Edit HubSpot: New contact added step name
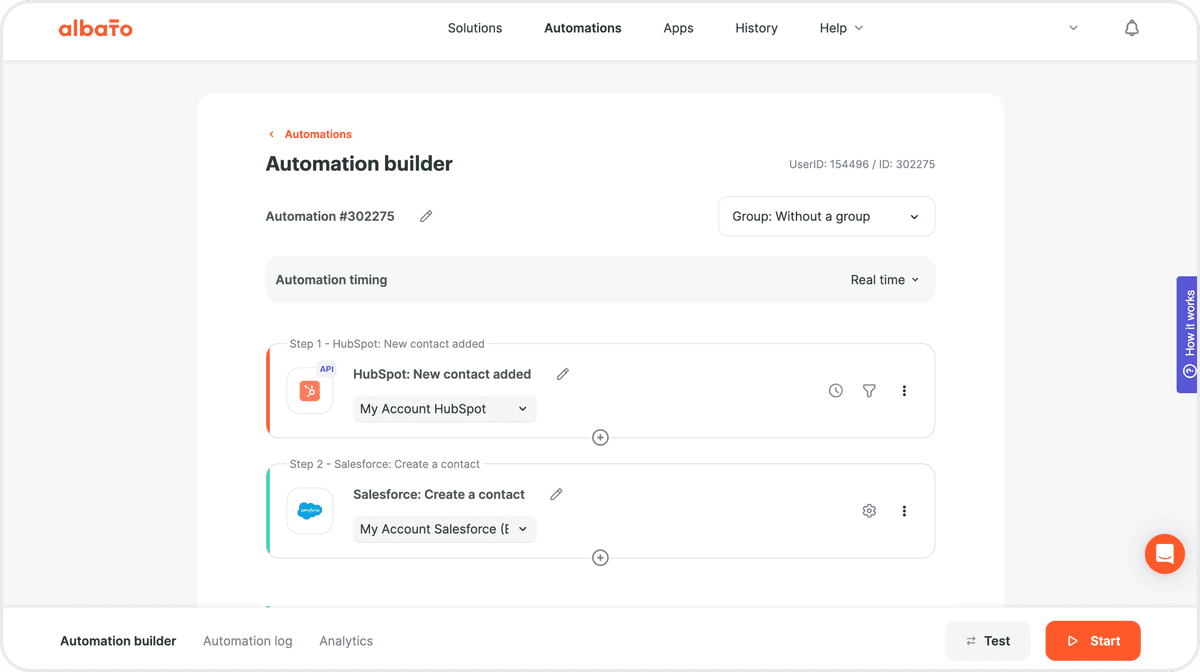The width and height of the screenshot is (1200, 672). coord(563,374)
